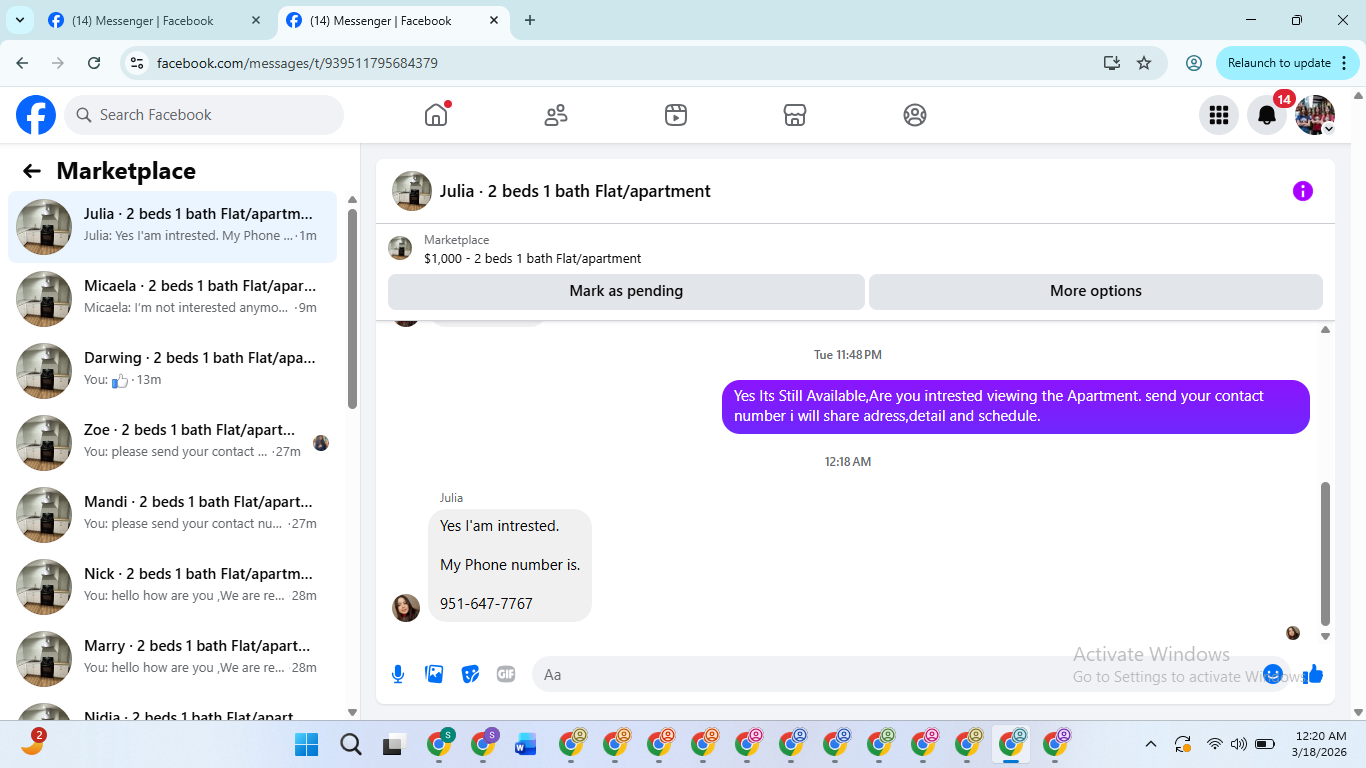The width and height of the screenshot is (1366, 768).
Task: Click the Search Facebook field
Action: 204,115
